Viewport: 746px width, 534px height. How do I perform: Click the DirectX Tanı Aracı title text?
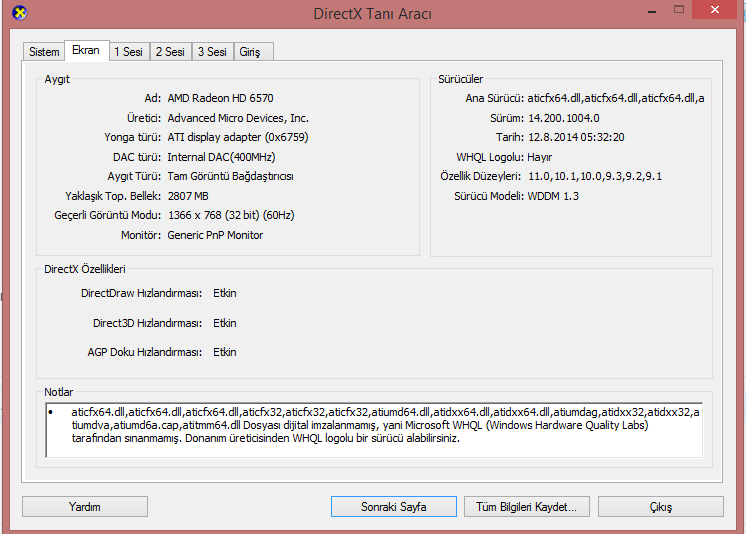pos(373,14)
